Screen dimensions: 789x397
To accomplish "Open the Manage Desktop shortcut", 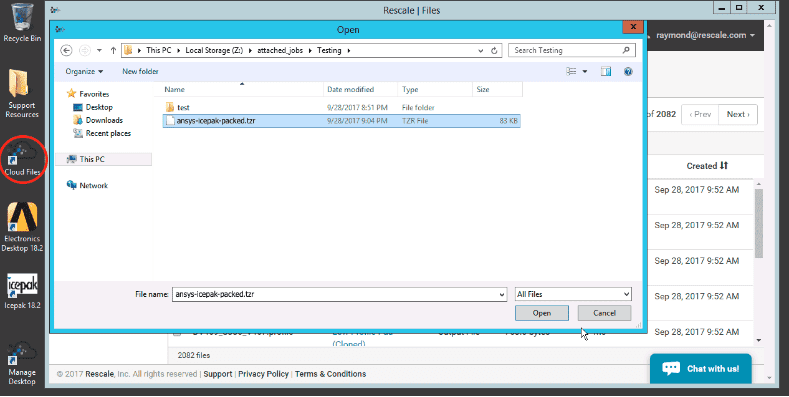I will tap(22, 363).
